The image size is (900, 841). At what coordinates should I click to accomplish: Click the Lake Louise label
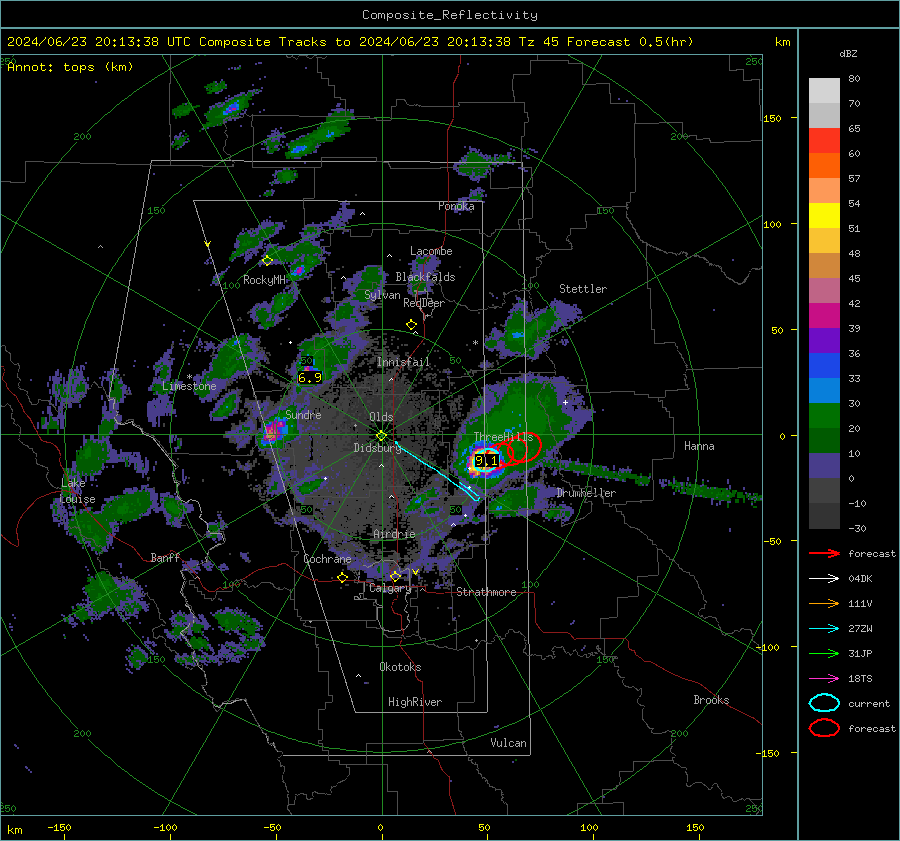[78, 491]
